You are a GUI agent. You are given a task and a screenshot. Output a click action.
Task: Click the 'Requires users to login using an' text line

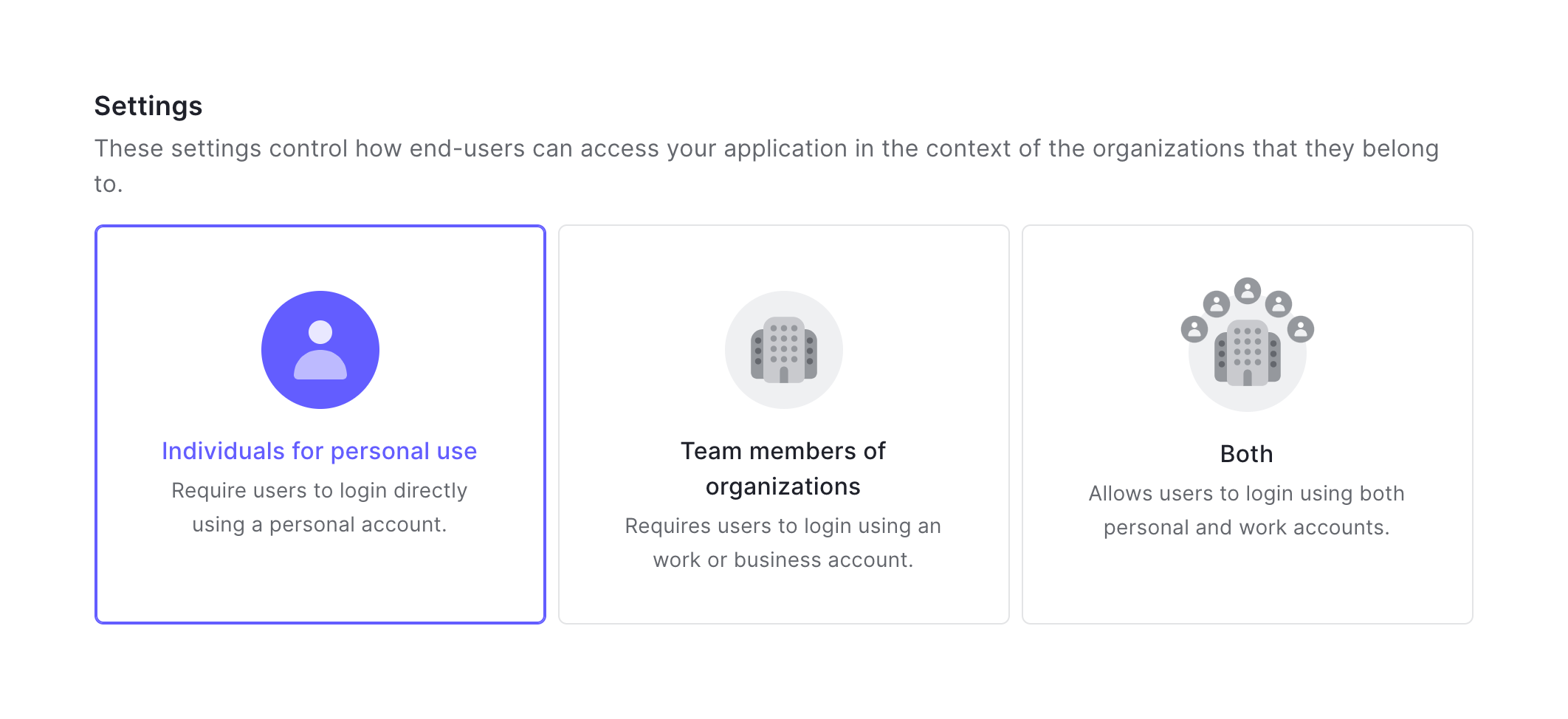click(x=783, y=526)
